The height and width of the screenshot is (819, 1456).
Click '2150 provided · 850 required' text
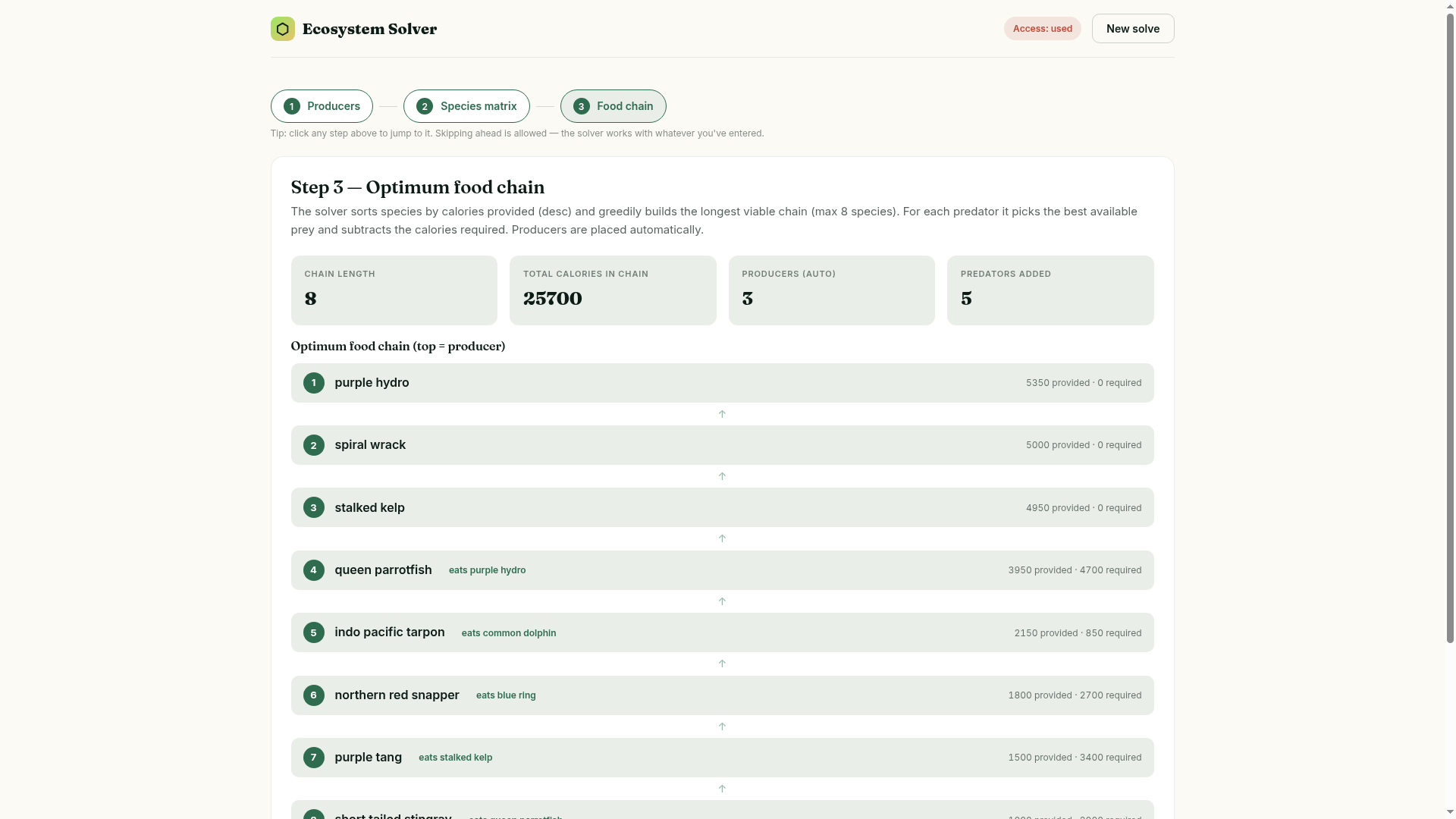click(x=1078, y=633)
